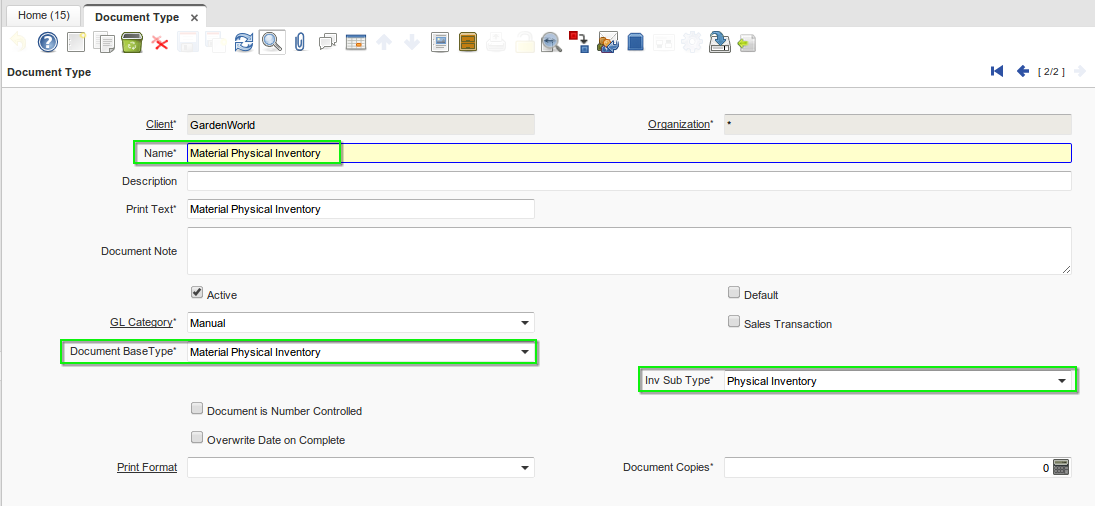Switch to the Home (15) tab

pyautogui.click(x=43, y=16)
